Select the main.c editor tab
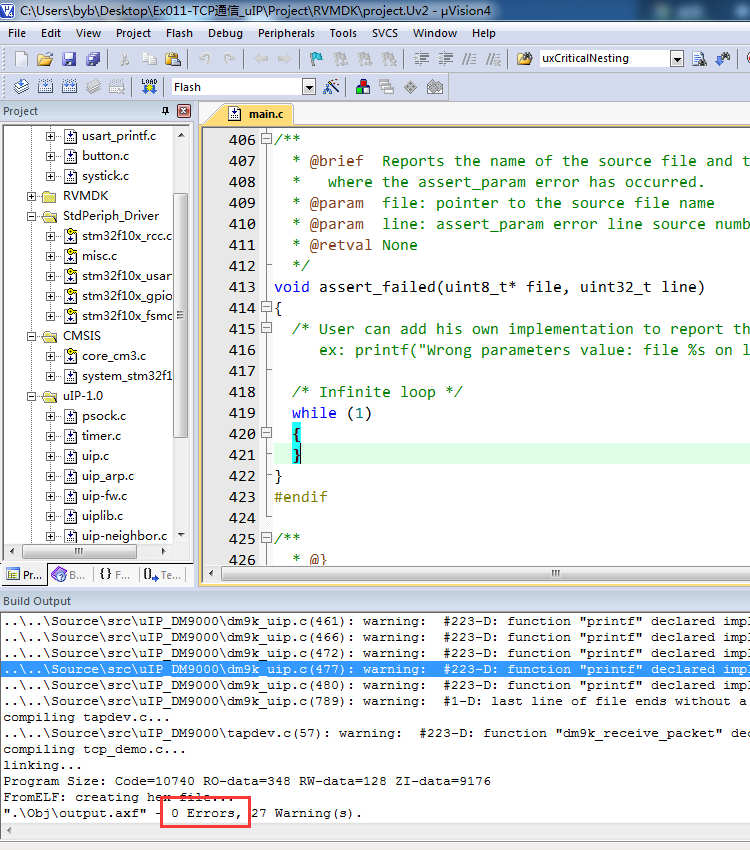 click(x=255, y=114)
